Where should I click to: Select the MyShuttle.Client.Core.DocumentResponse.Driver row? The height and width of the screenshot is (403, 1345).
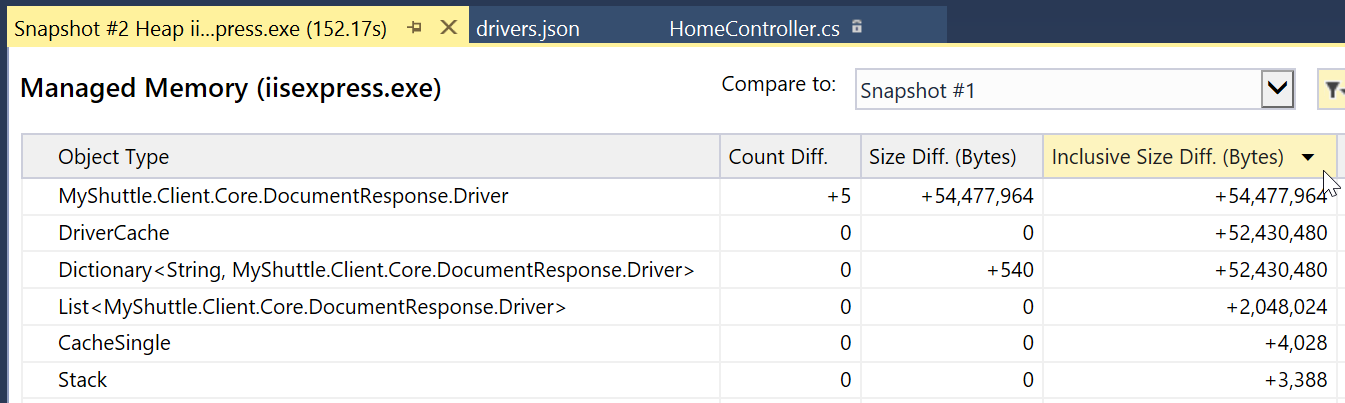pyautogui.click(x=283, y=196)
